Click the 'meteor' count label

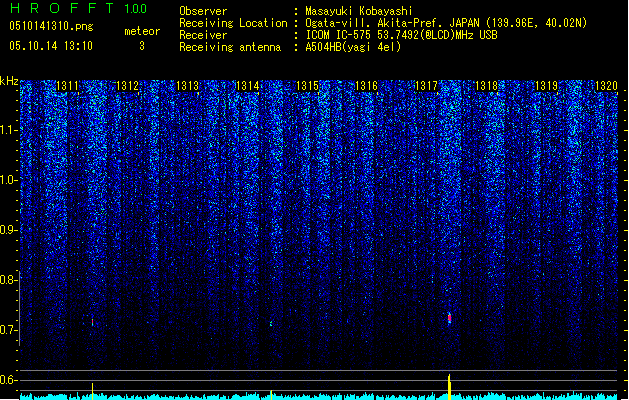click(x=142, y=31)
